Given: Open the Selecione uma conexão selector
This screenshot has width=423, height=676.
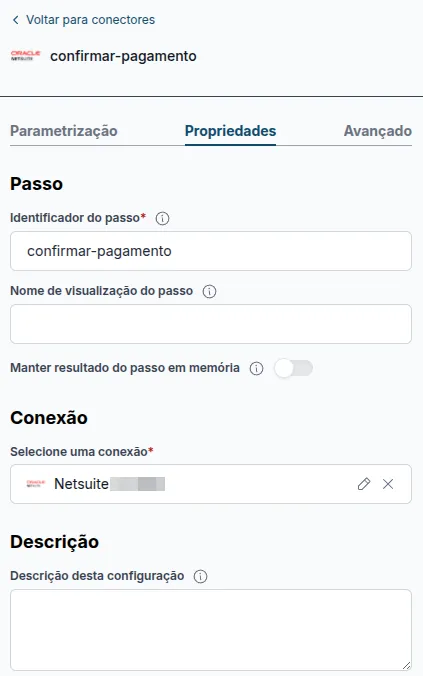Looking at the screenshot, I should 211,484.
